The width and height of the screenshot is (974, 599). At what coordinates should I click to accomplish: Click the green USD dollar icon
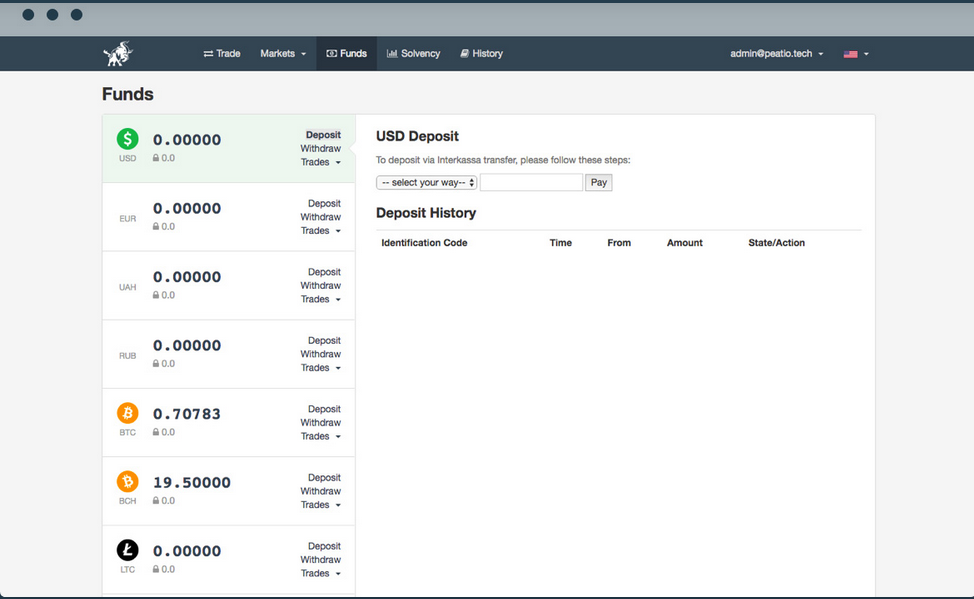pos(127,139)
